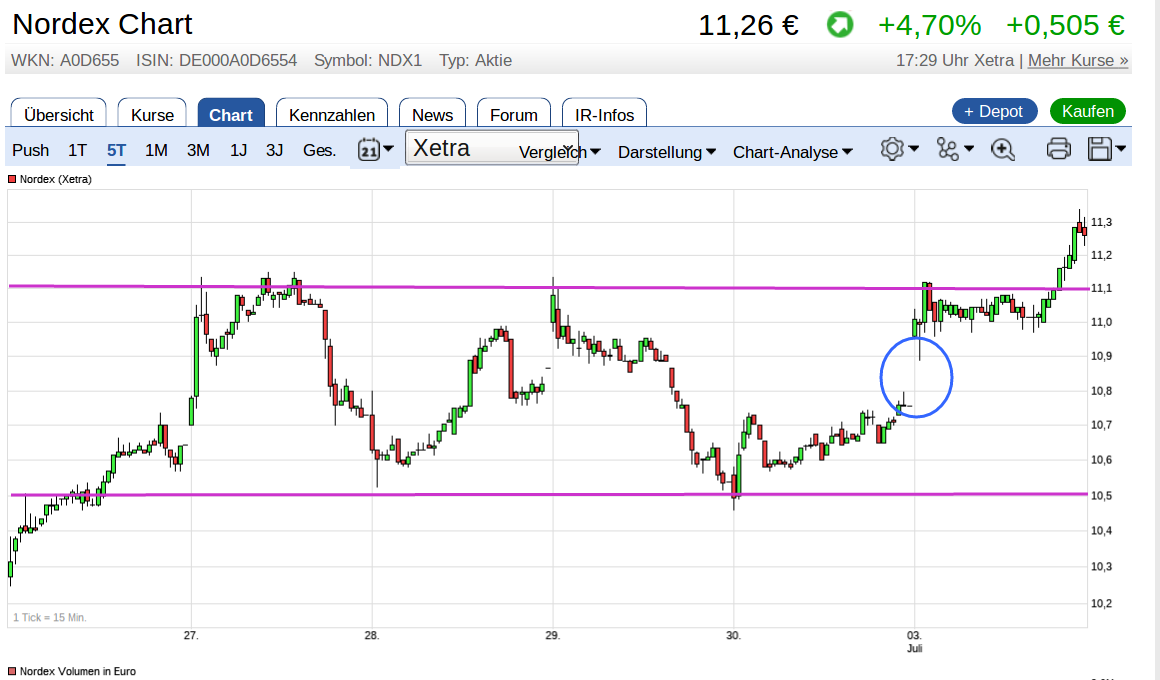Expand the Vergleich dropdown

[559, 152]
